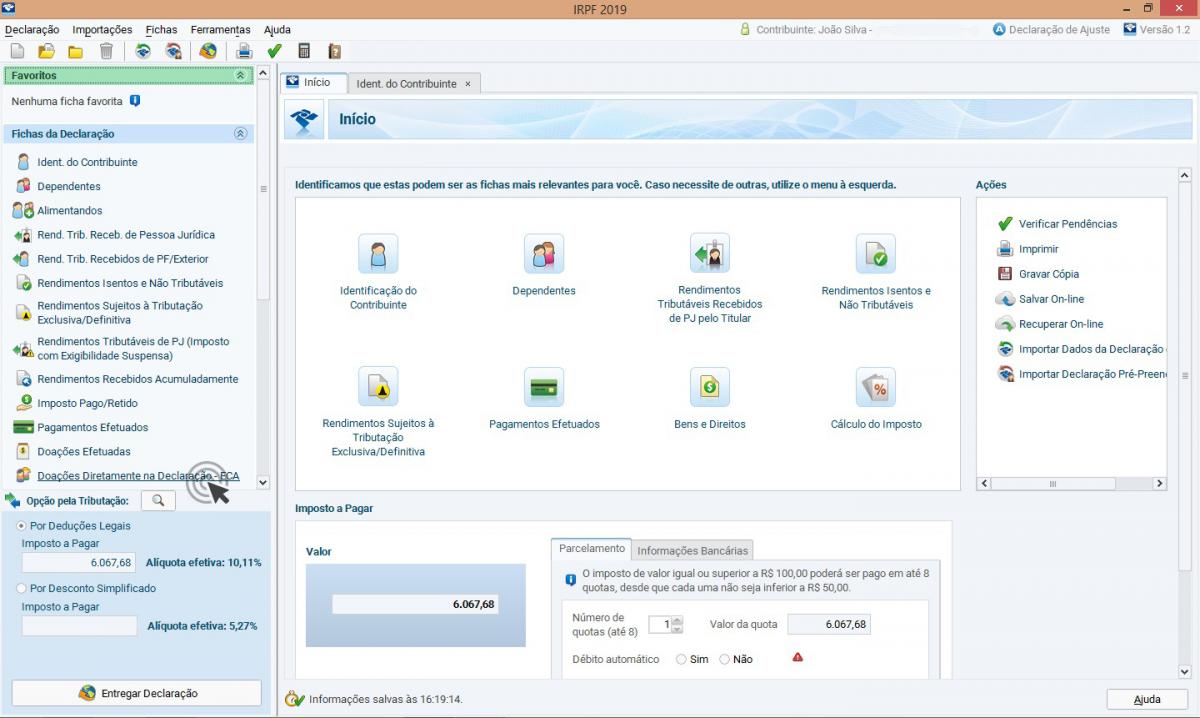Open a declaration with the open-folder icon
The width and height of the screenshot is (1200, 718).
(x=46, y=51)
